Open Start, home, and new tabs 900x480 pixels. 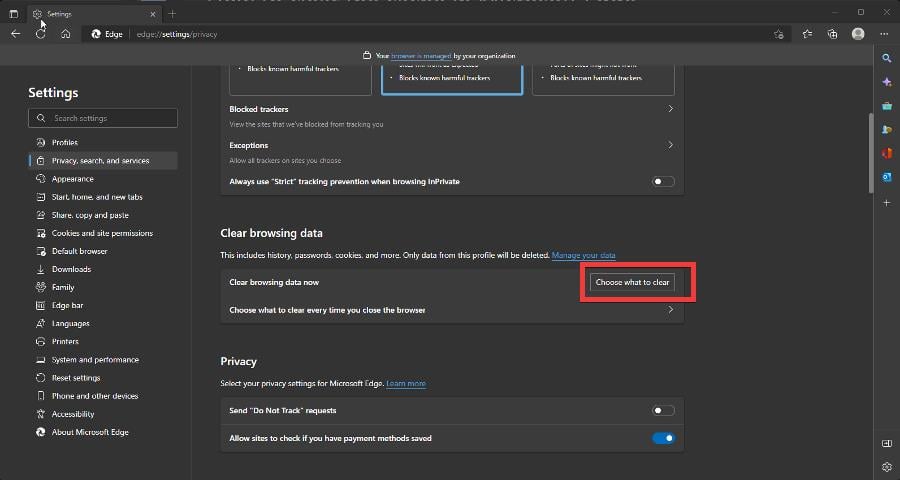click(x=103, y=197)
